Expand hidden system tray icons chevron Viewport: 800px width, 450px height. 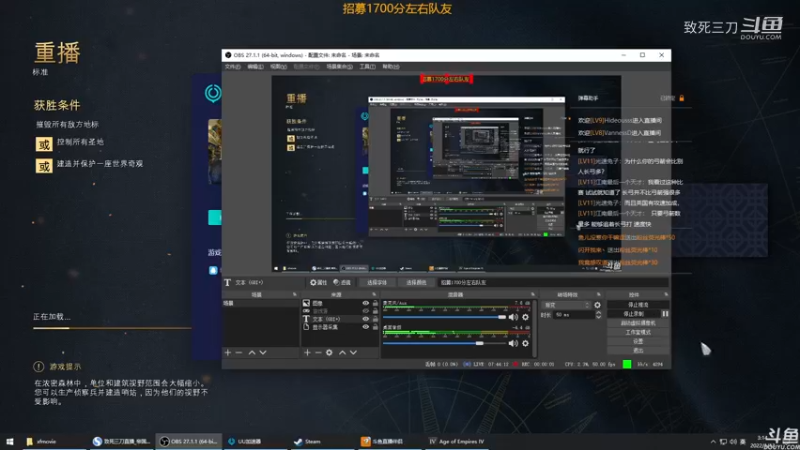713,441
